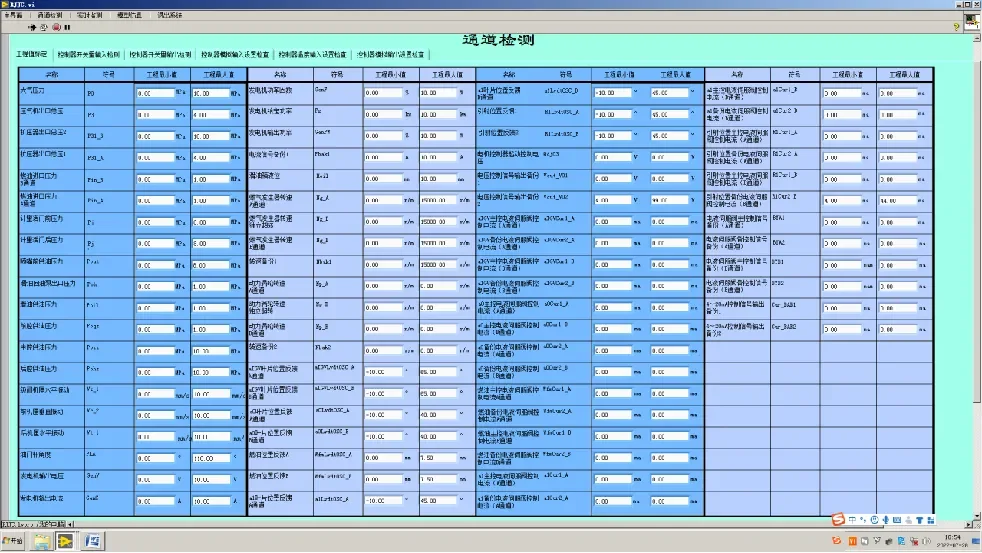Click the P0 symbol cell

[x=109, y=93]
